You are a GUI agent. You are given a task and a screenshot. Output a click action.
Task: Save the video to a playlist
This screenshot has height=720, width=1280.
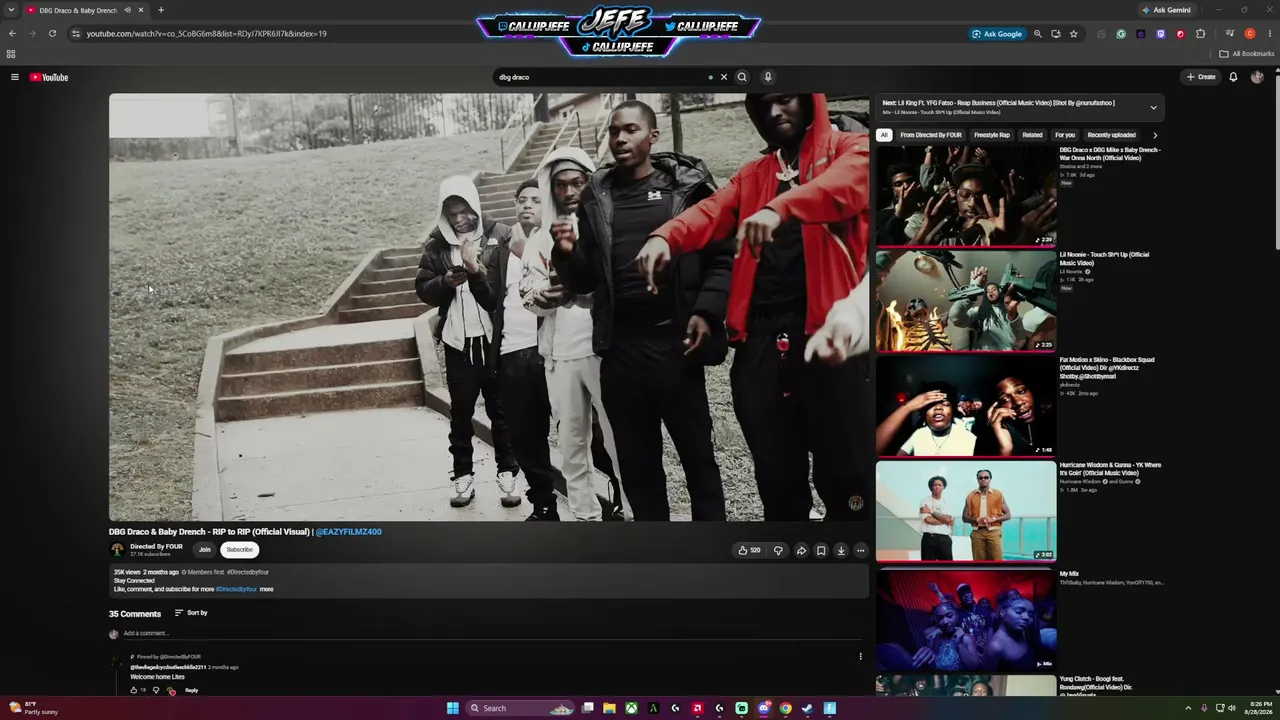[821, 550]
